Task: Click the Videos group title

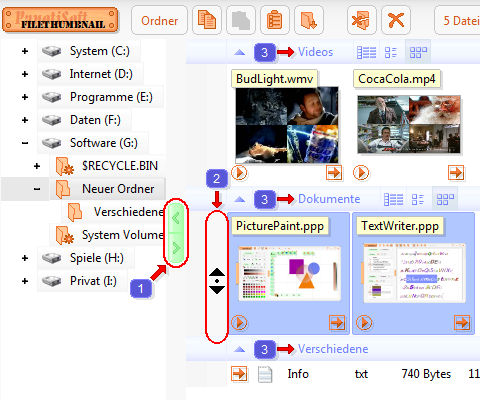Action: click(315, 52)
